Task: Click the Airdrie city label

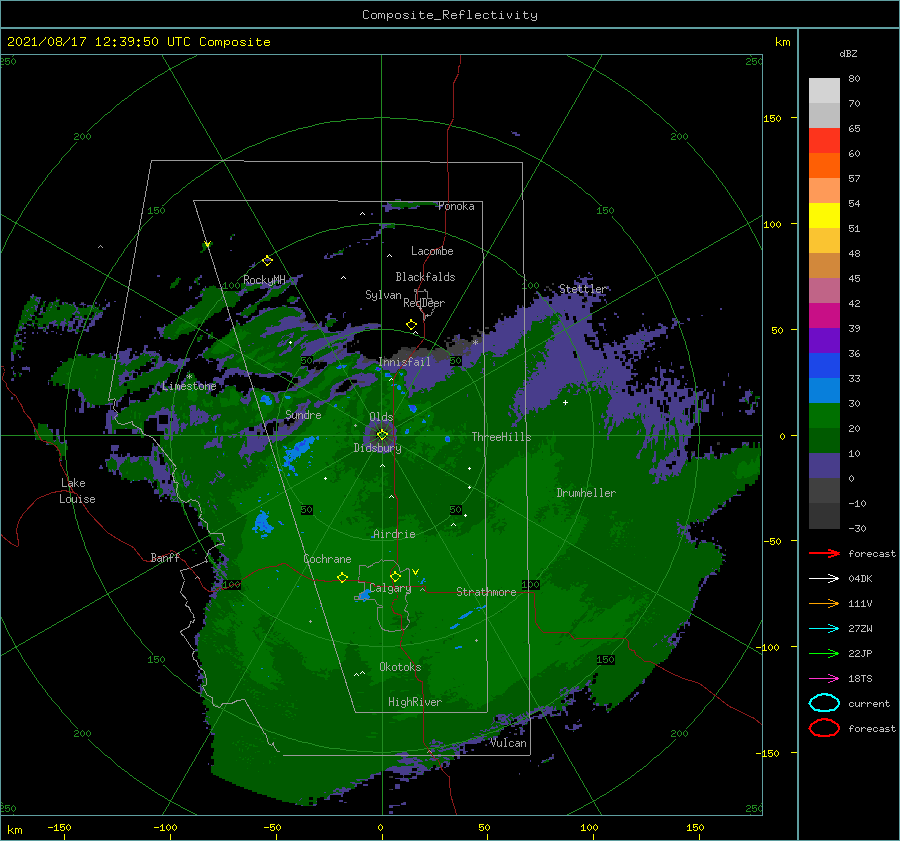Action: click(x=394, y=534)
